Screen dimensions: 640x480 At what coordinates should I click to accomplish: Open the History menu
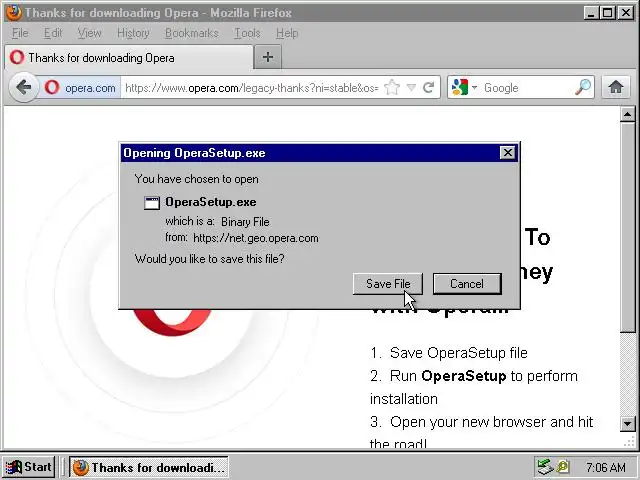133,33
